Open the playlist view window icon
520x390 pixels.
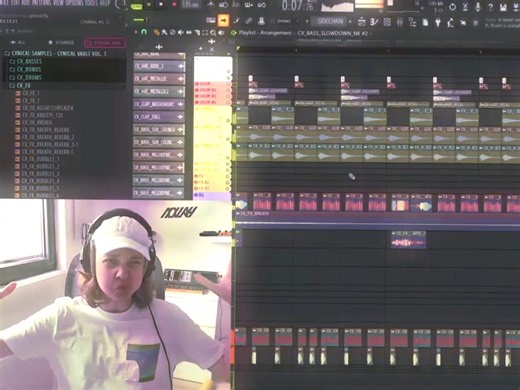pyautogui.click(x=362, y=22)
